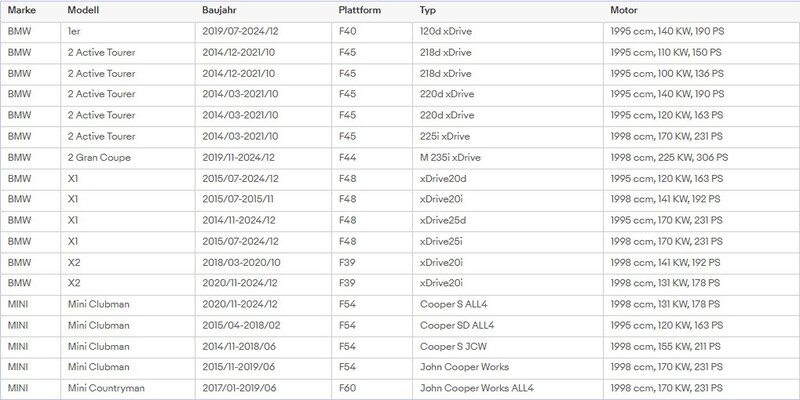Click F39 in the X2 2020/11-2024/12 row
The image size is (800, 400).
coord(347,283)
